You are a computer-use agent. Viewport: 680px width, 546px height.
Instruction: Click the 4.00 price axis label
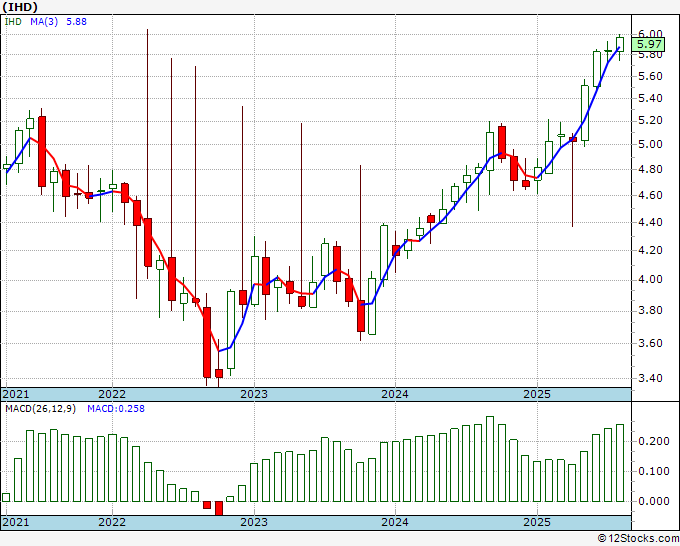[x=650, y=279]
